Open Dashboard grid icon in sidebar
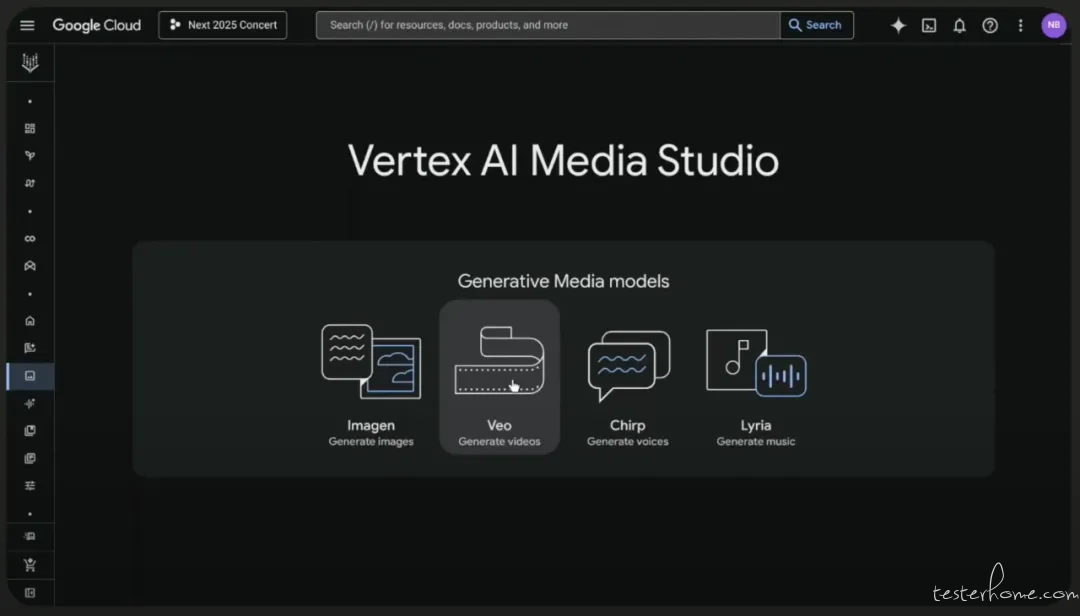This screenshot has width=1080, height=616. point(30,129)
